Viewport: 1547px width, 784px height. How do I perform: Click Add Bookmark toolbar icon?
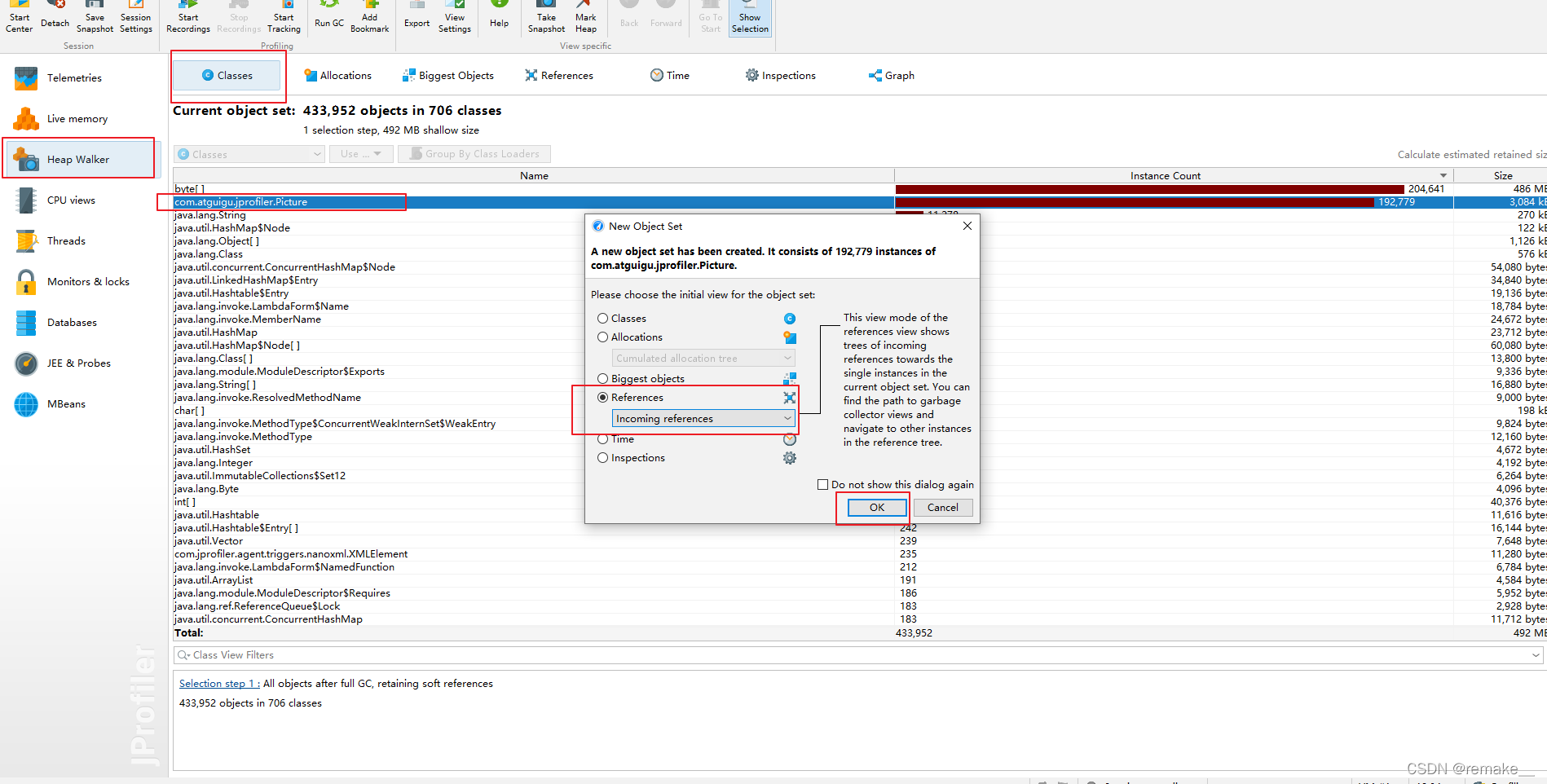[370, 17]
